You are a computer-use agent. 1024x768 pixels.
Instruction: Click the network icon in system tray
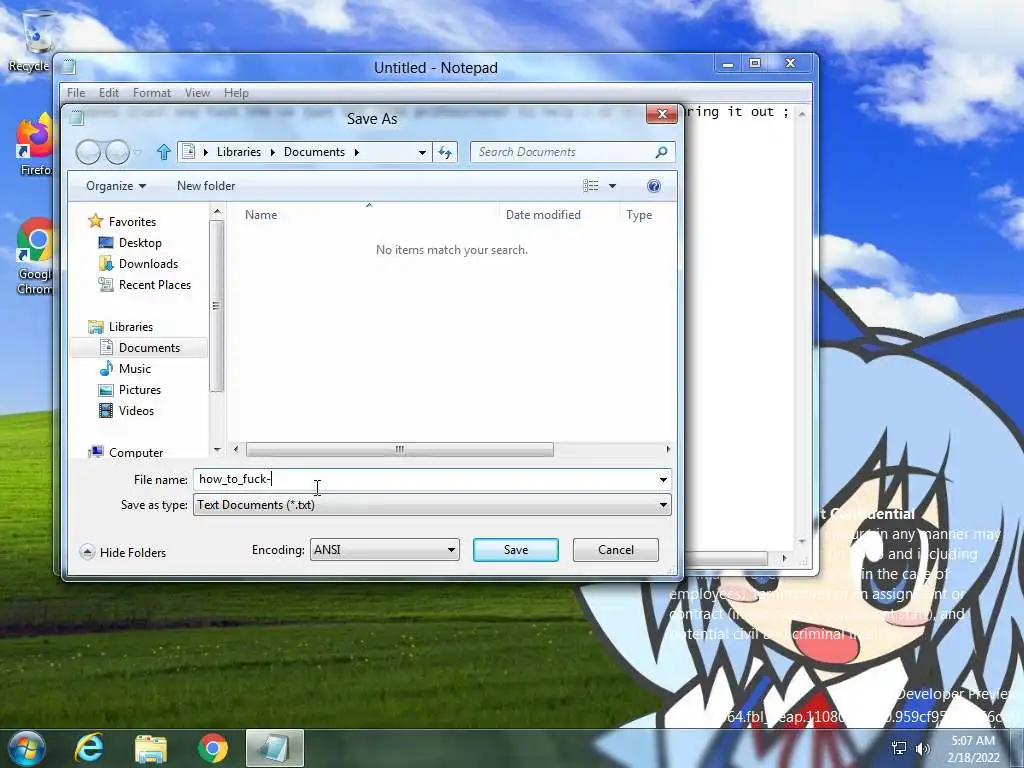(899, 748)
